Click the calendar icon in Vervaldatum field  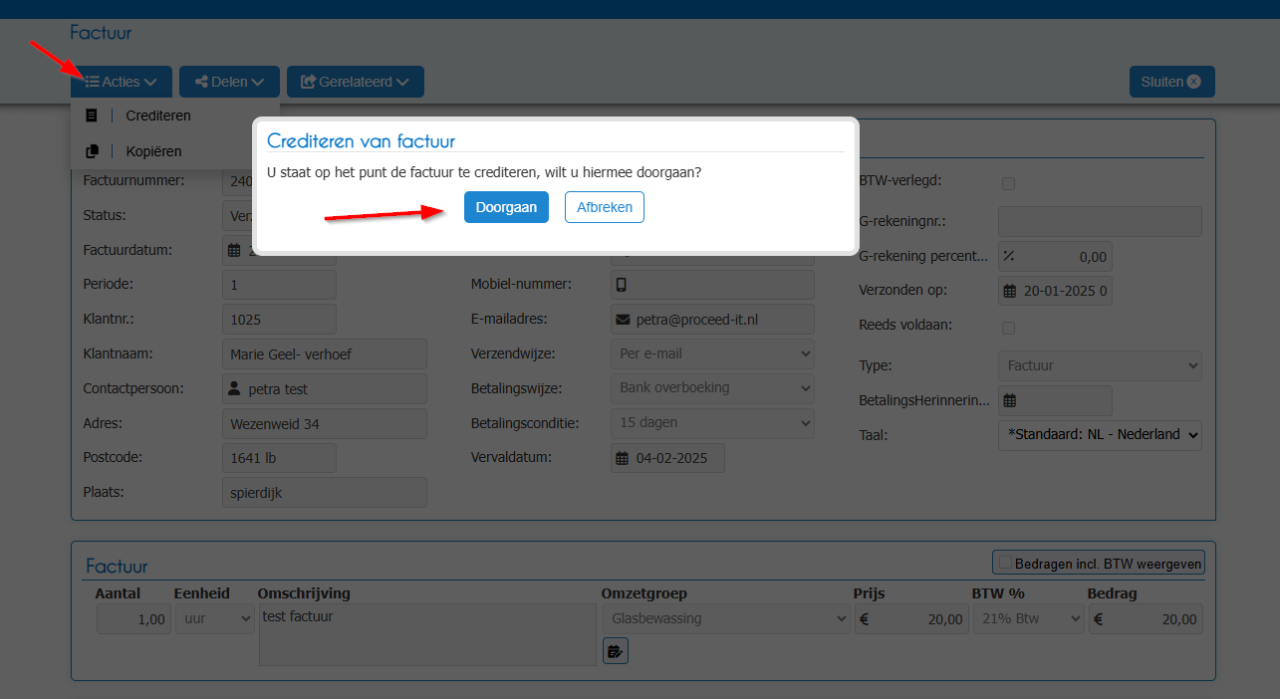[623, 458]
